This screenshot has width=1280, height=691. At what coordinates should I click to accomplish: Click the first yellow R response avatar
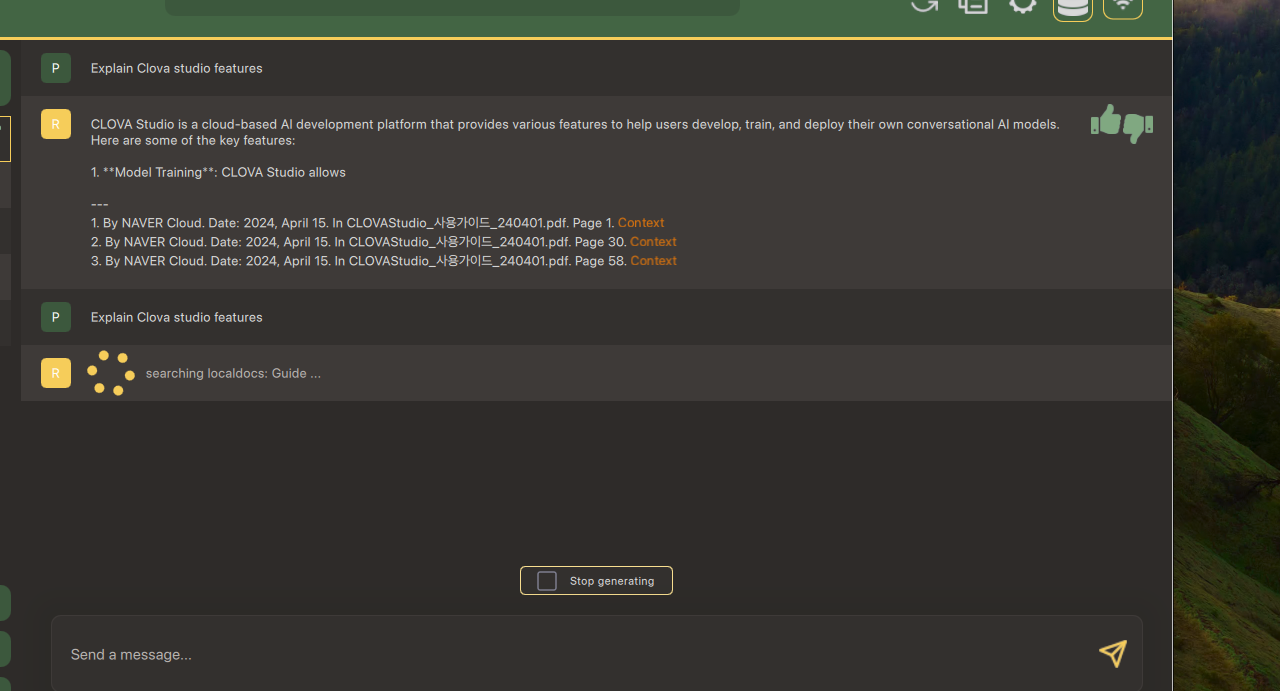(56, 124)
